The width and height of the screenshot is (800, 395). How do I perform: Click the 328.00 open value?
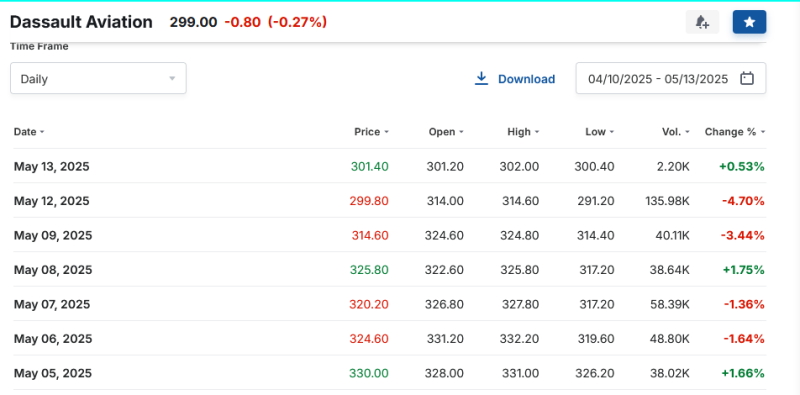pos(444,374)
